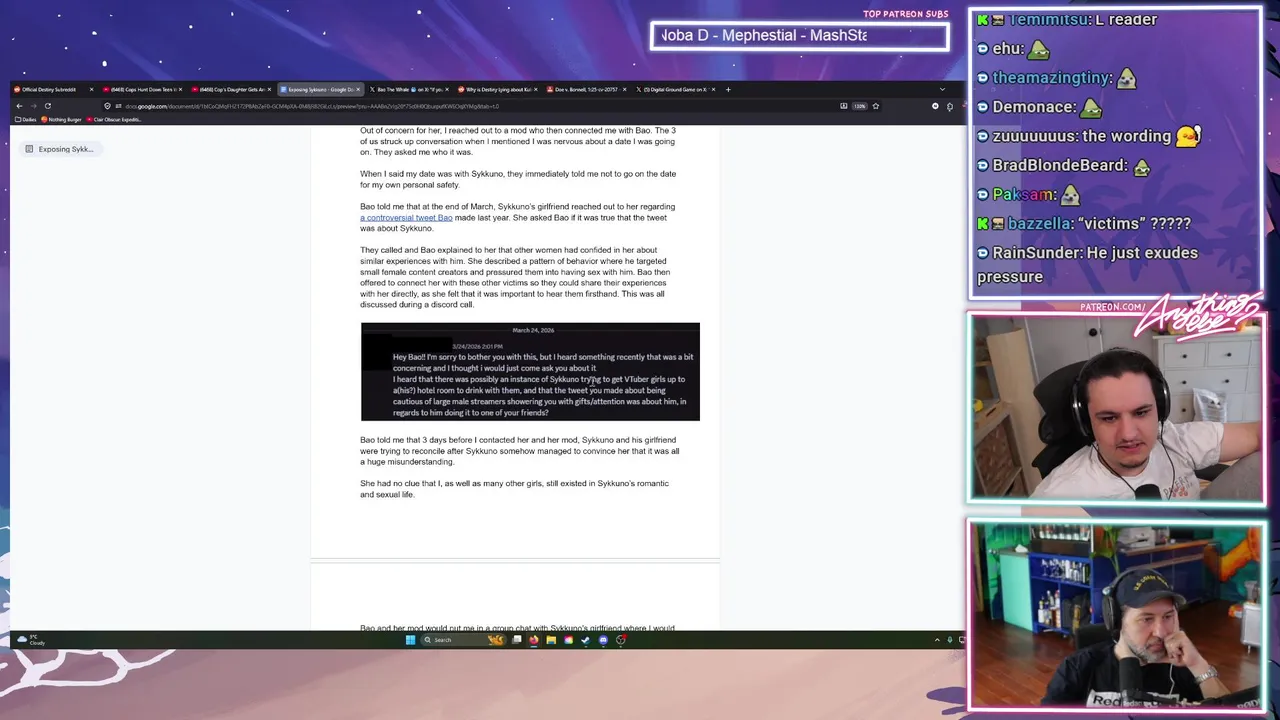Go back in browser history
This screenshot has height=720, width=1280.
point(19,106)
